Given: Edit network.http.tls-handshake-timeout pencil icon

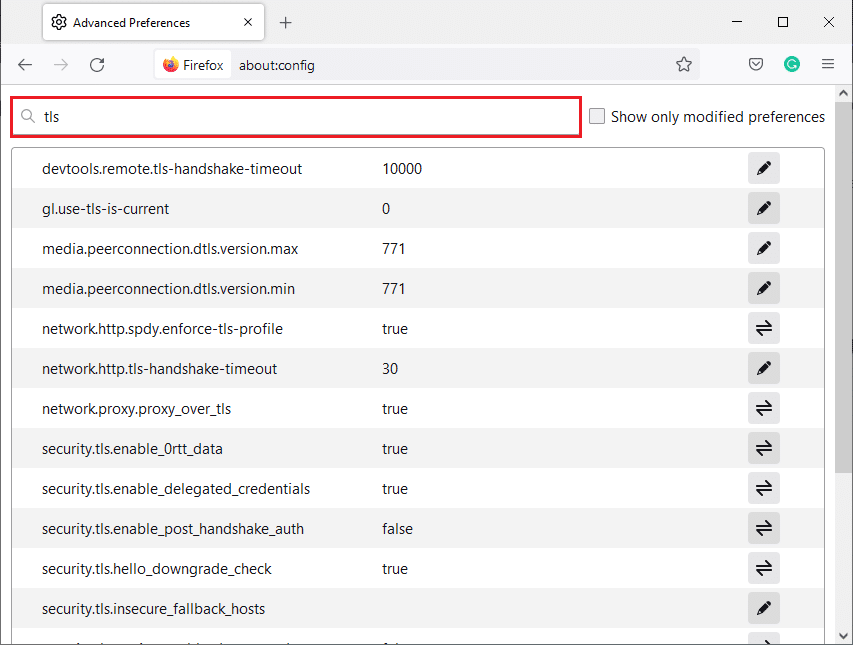Looking at the screenshot, I should click(x=763, y=368).
